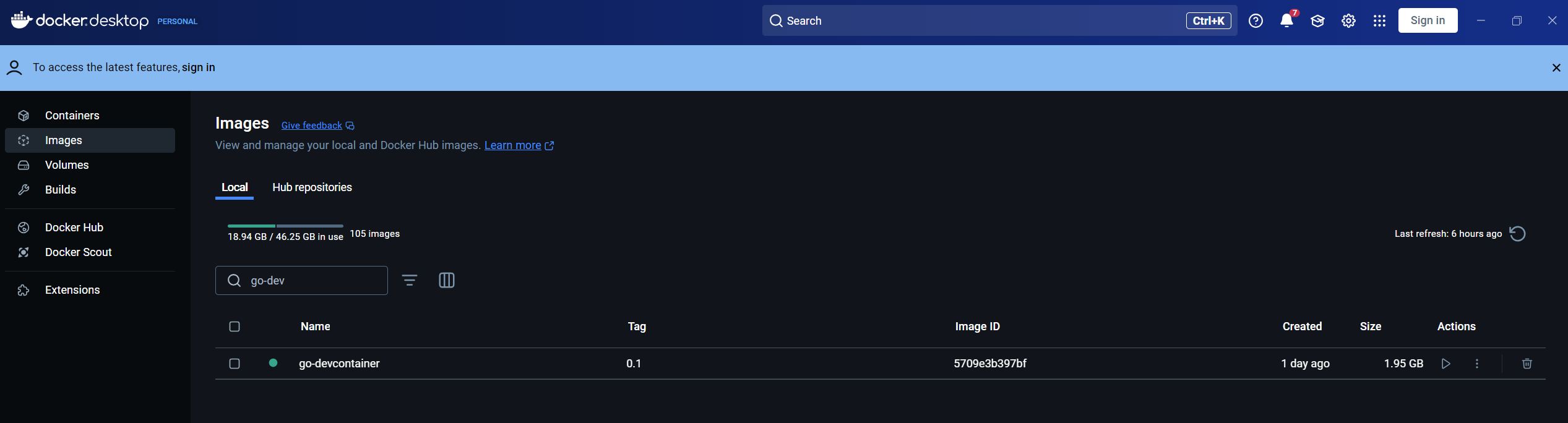Screen dimensions: 1568x423
Task: Refresh the images list
Action: pos(1517,234)
